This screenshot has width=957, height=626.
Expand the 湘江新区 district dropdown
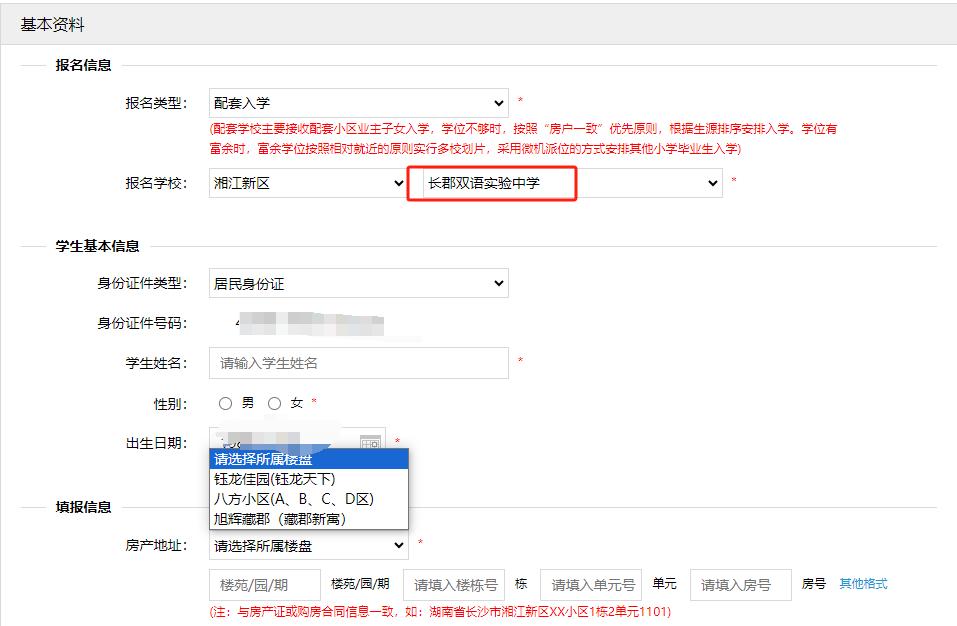pos(308,183)
